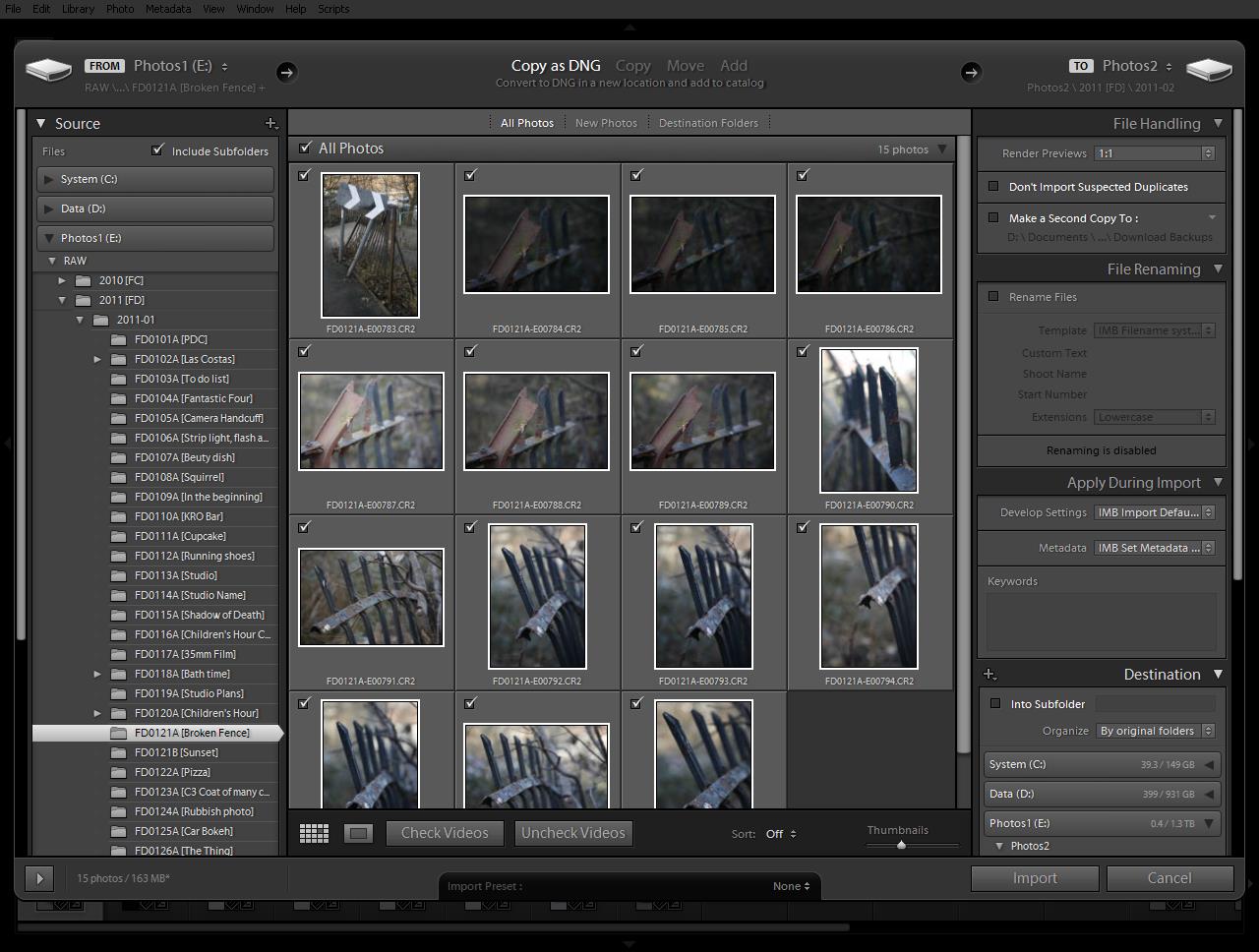Enable Don't Import Suspected Duplicates
The image size is (1259, 952).
coord(993,187)
